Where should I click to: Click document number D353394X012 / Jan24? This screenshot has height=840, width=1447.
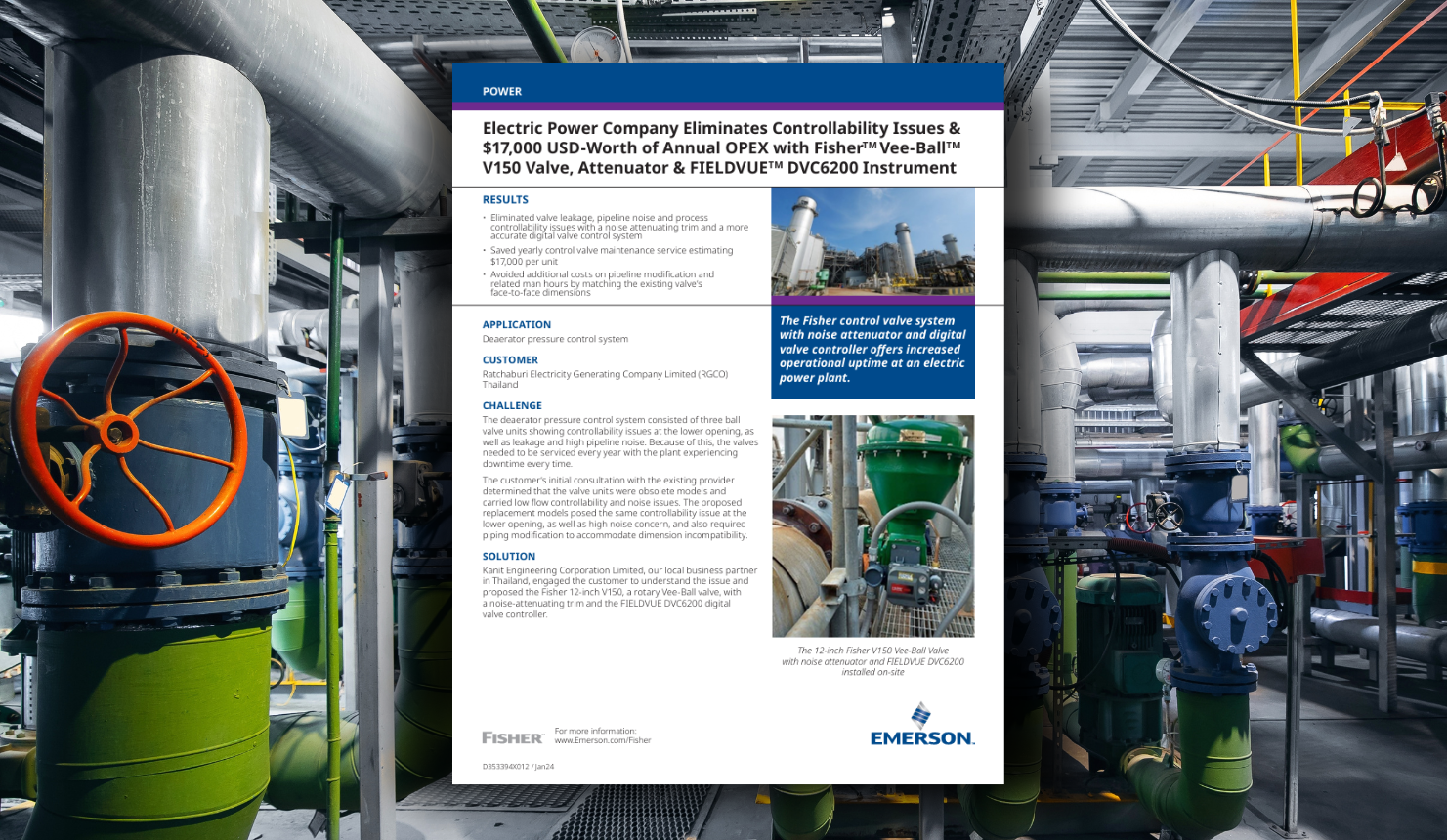click(518, 767)
